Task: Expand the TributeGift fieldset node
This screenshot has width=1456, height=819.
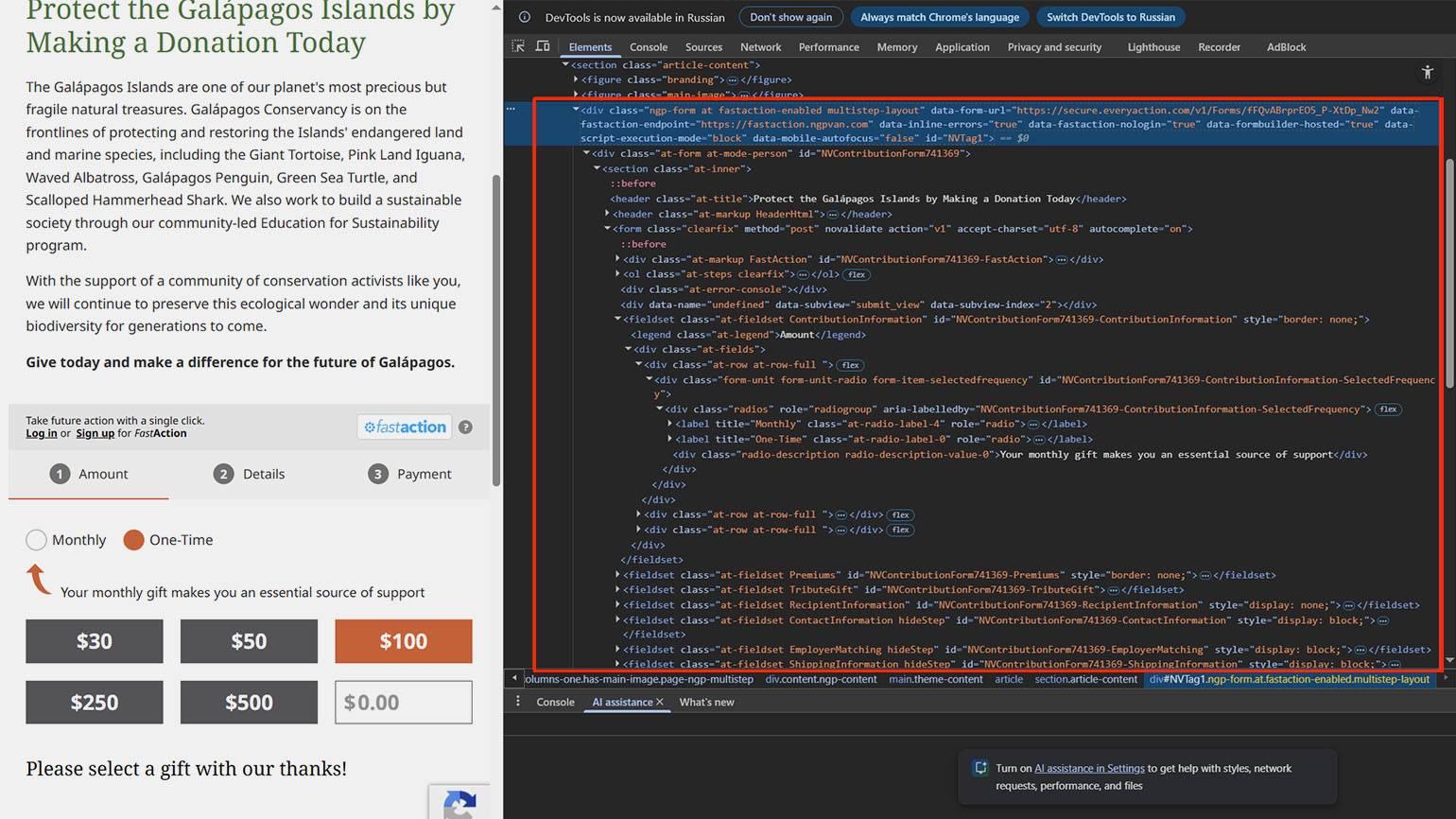Action: (x=617, y=590)
